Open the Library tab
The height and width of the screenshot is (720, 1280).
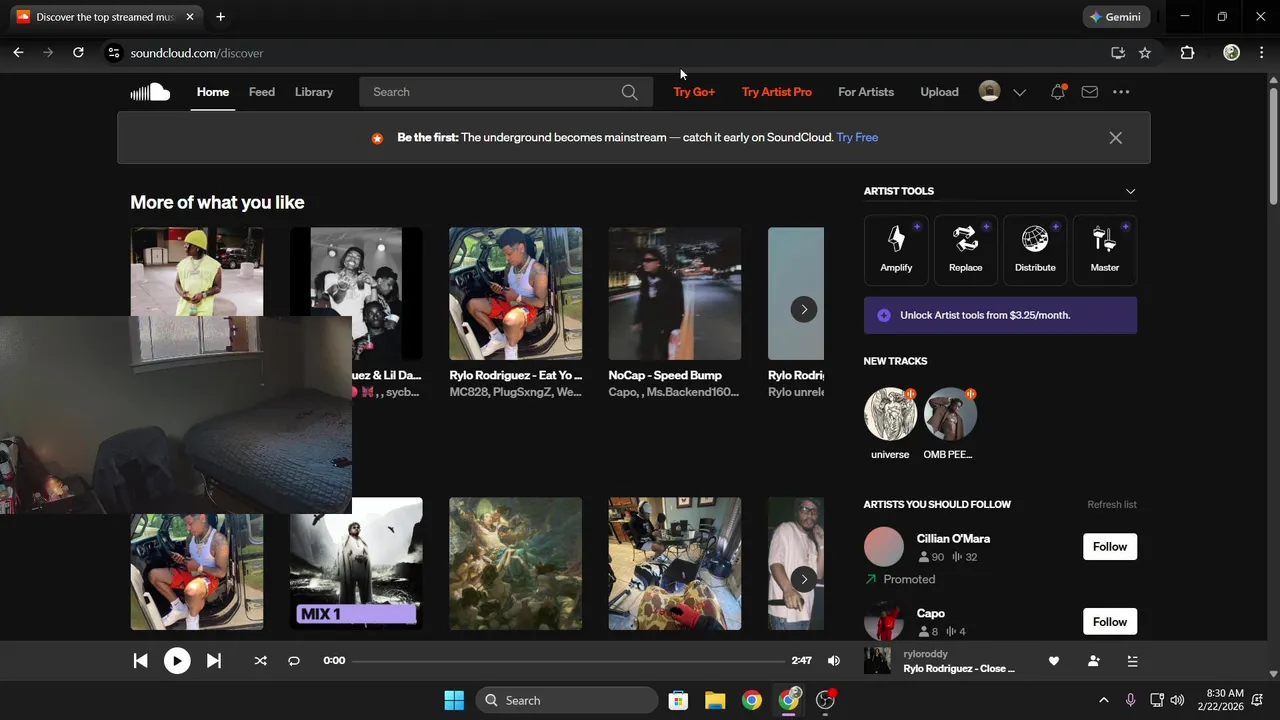click(x=314, y=92)
